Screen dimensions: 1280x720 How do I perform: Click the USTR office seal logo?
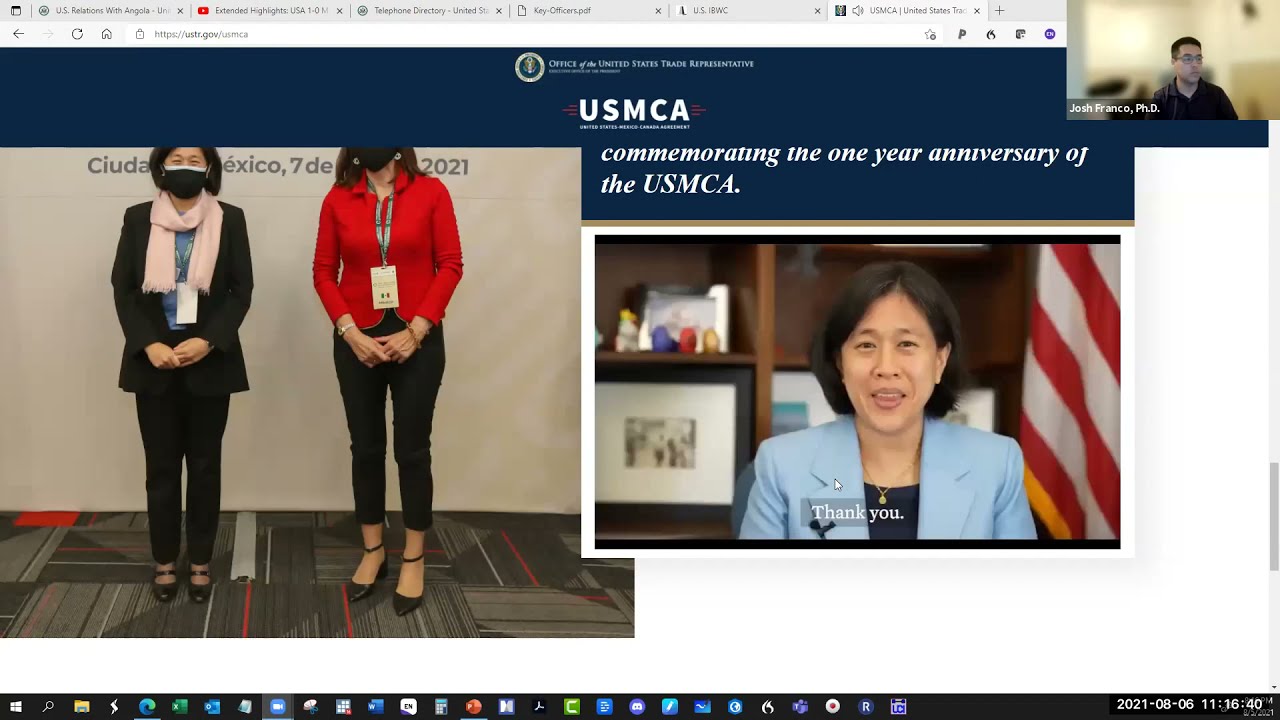click(x=529, y=66)
